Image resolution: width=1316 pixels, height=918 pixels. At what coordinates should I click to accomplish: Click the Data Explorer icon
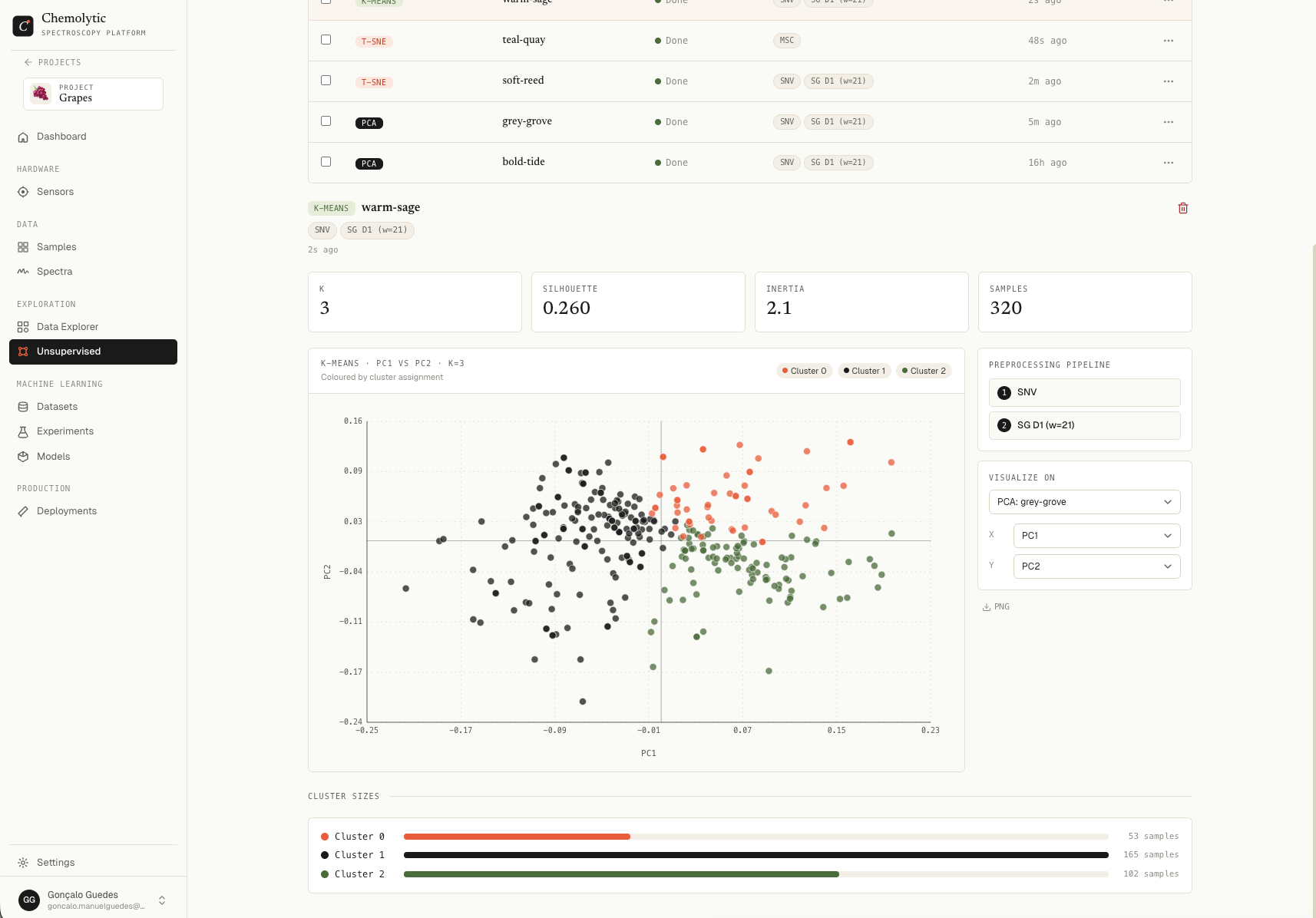click(x=23, y=327)
